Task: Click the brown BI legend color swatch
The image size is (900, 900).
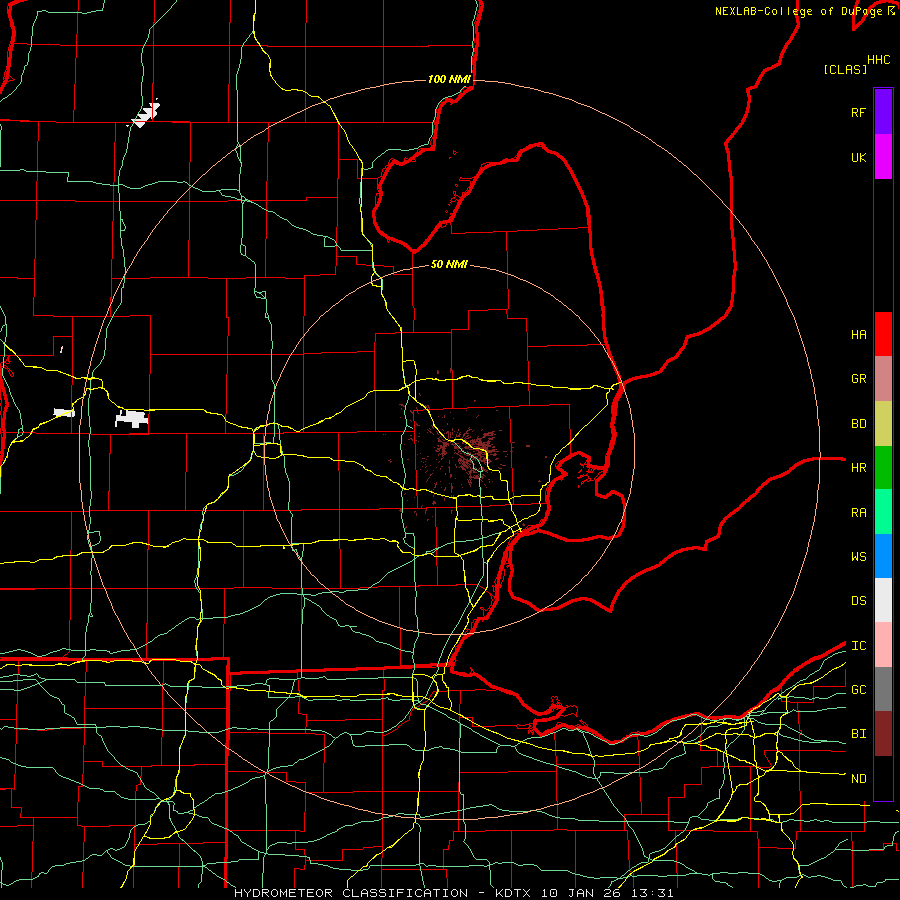Action: click(x=883, y=734)
